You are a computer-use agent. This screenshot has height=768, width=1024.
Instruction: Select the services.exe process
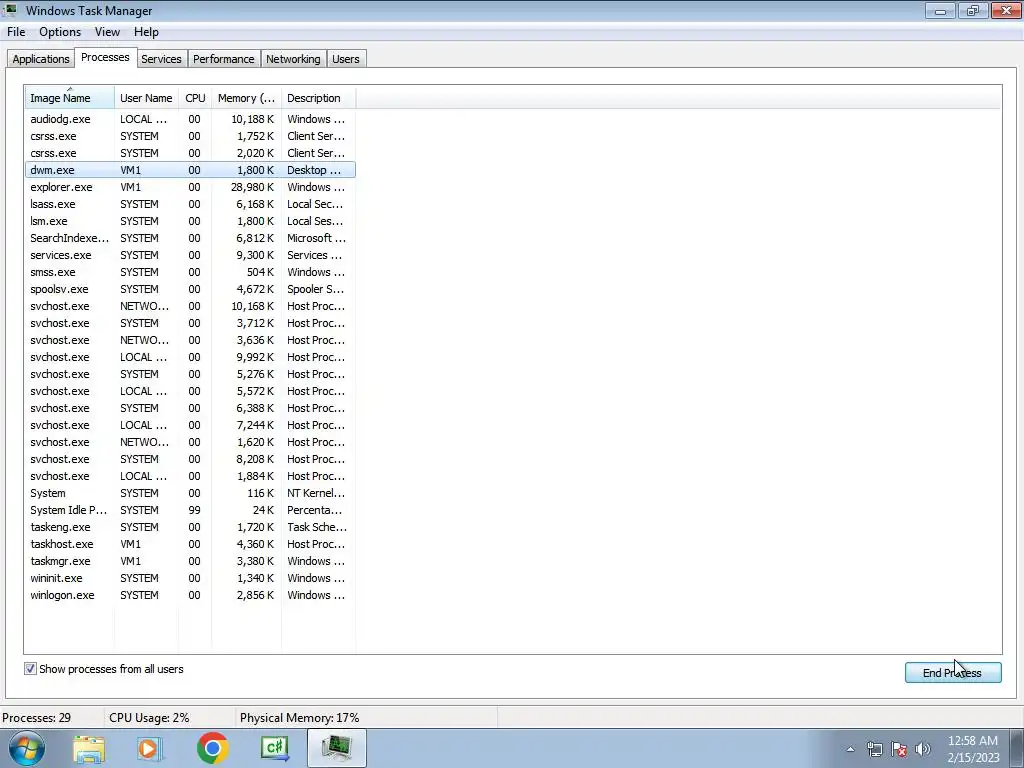coord(190,255)
